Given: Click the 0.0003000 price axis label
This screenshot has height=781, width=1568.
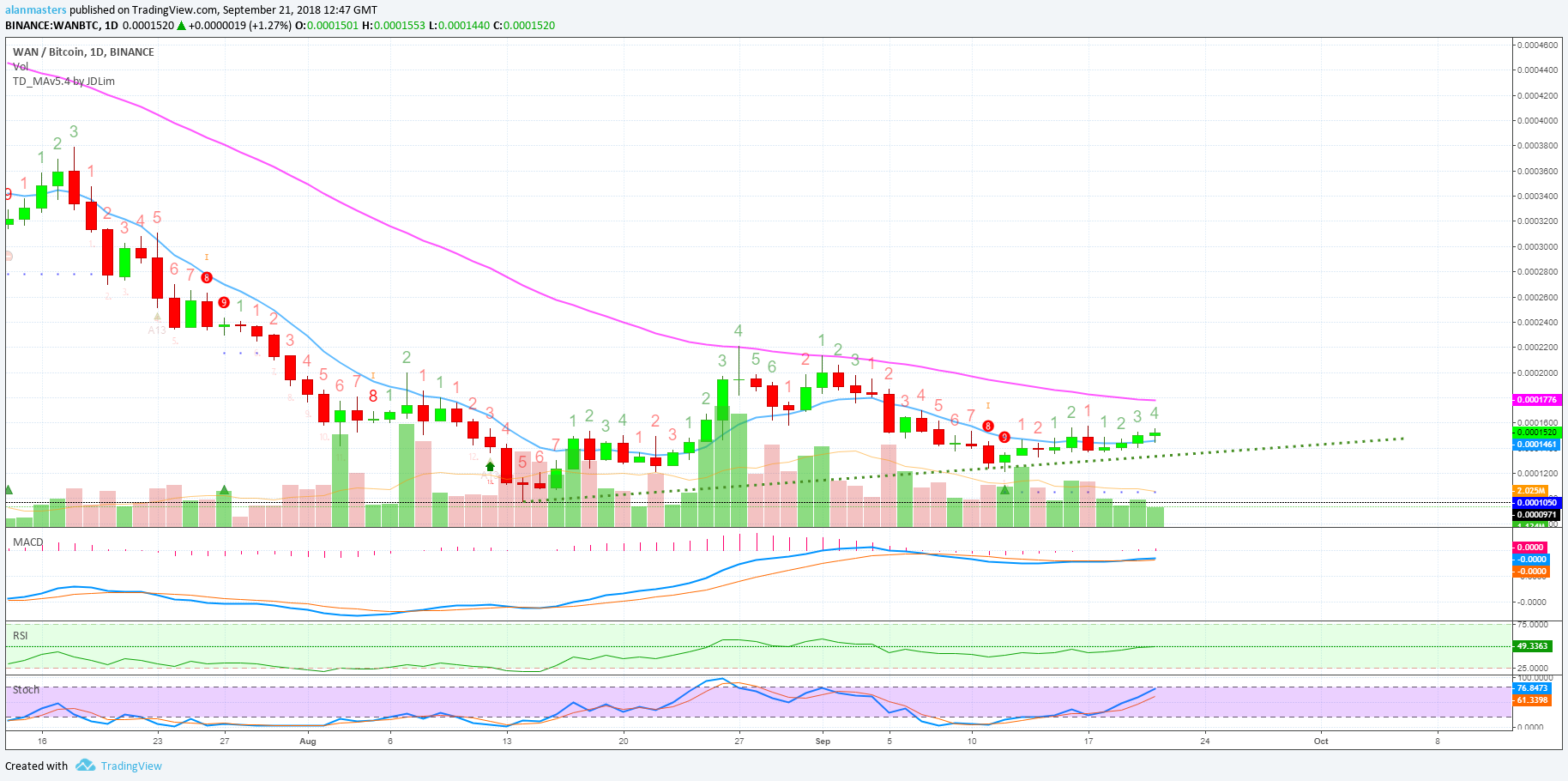Looking at the screenshot, I should pos(1537,246).
